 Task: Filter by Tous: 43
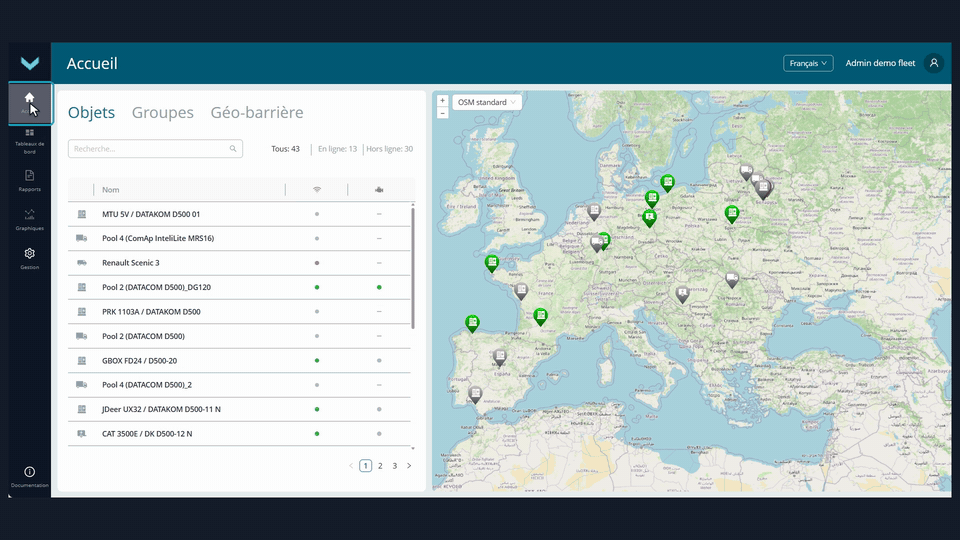pyautogui.click(x=285, y=149)
